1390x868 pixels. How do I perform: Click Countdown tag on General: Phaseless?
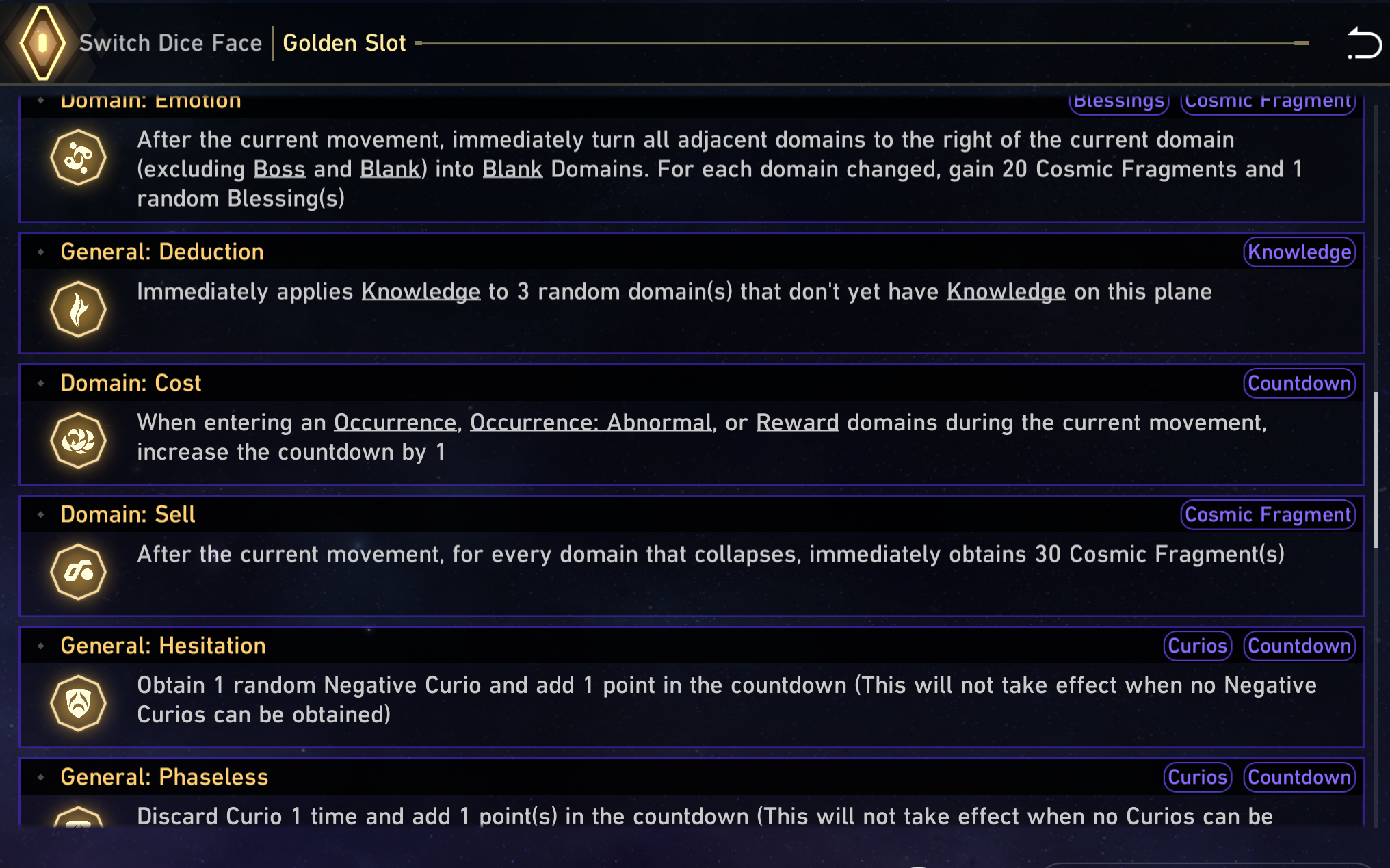click(x=1299, y=778)
